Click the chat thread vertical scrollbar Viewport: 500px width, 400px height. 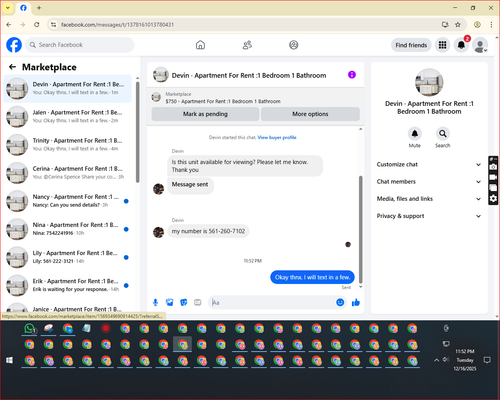(360, 230)
